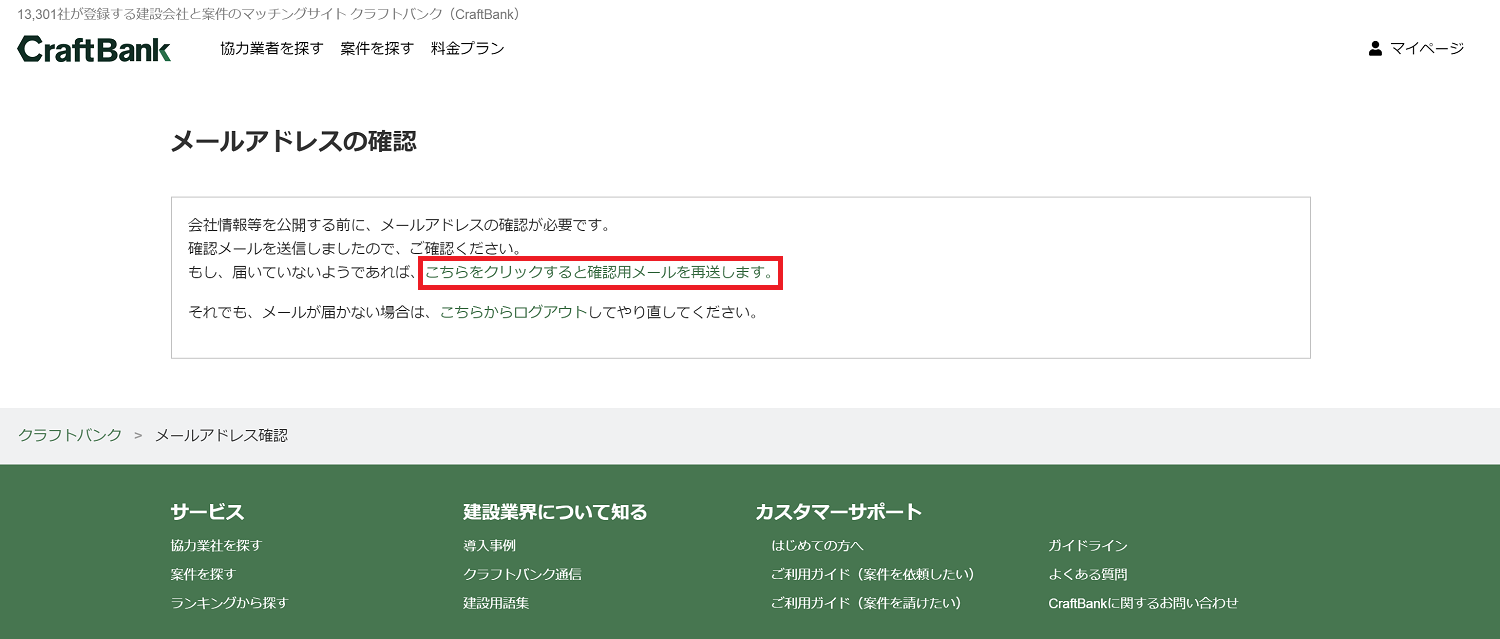Open 案件を探す in the top navigation
The width and height of the screenshot is (1500, 639).
376,47
